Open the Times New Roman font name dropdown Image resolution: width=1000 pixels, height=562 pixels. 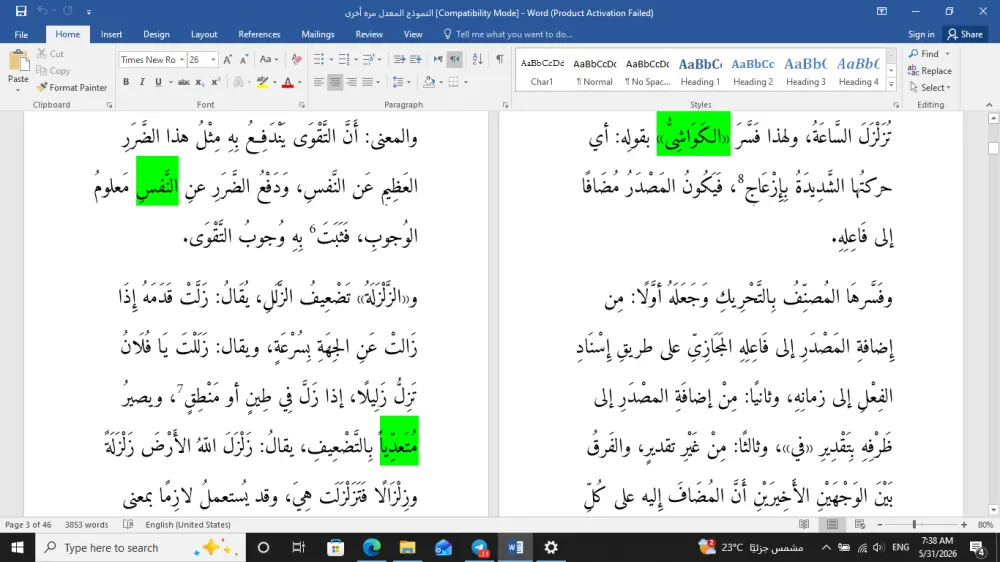(182, 59)
